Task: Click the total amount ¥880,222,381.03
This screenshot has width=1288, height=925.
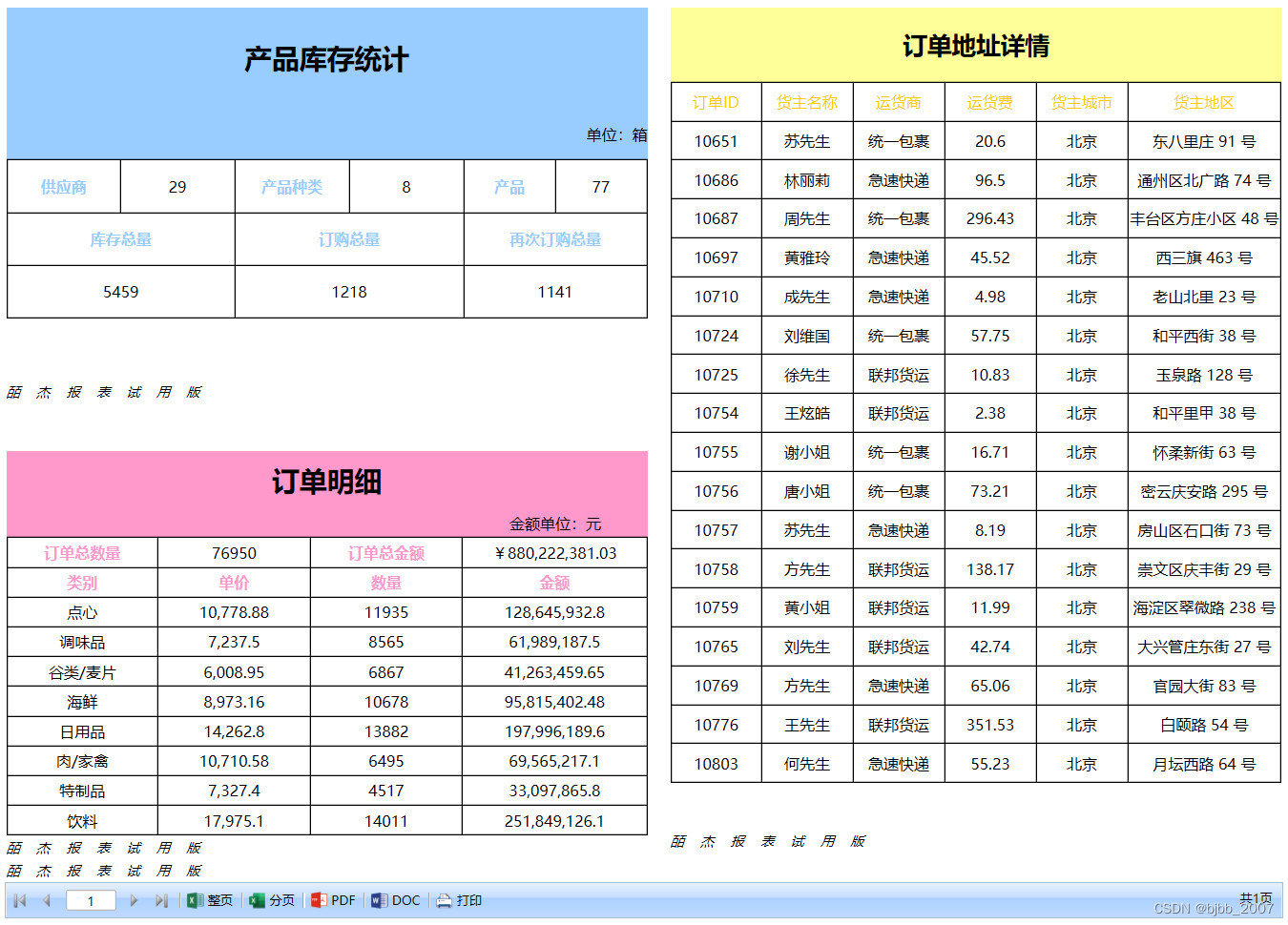Action: [555, 553]
